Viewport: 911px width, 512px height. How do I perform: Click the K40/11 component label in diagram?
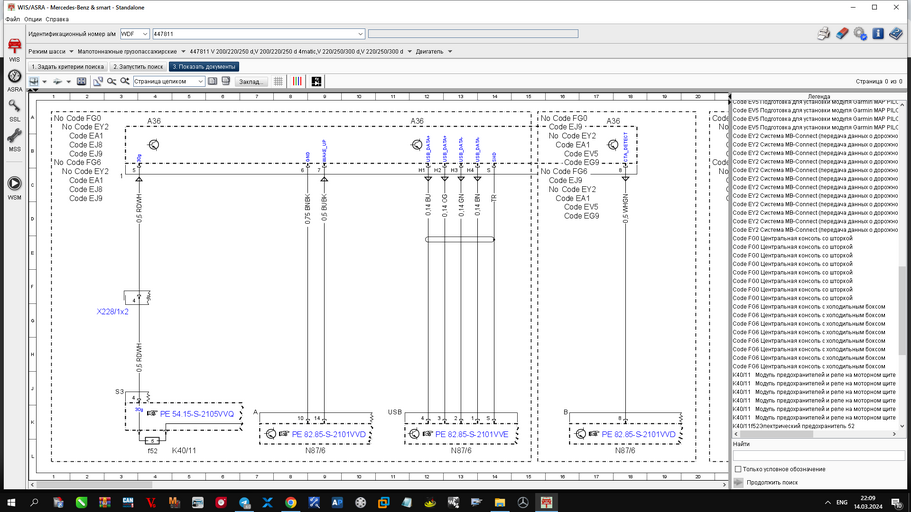[184, 450]
